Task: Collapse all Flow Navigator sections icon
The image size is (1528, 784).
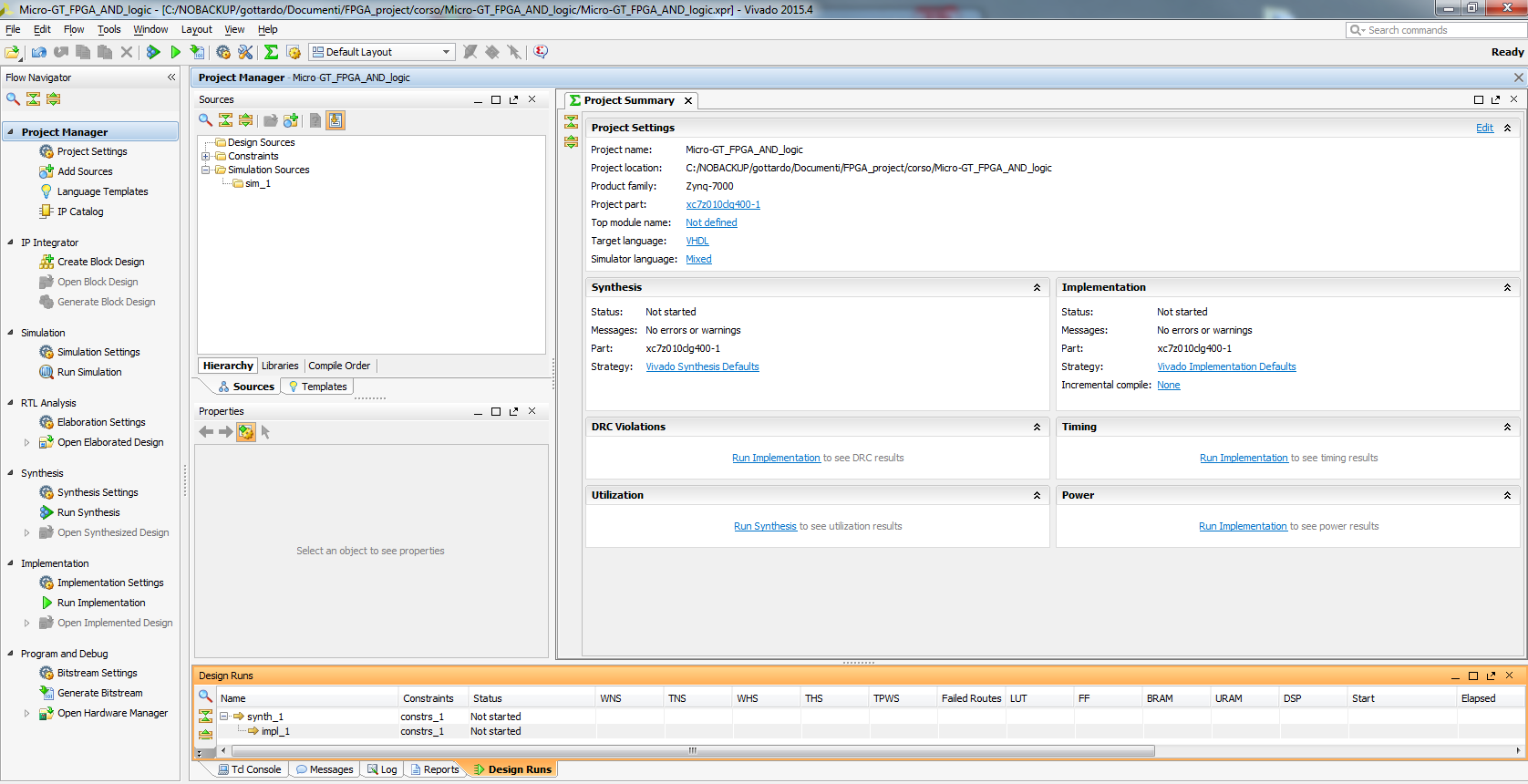Action: tap(34, 98)
